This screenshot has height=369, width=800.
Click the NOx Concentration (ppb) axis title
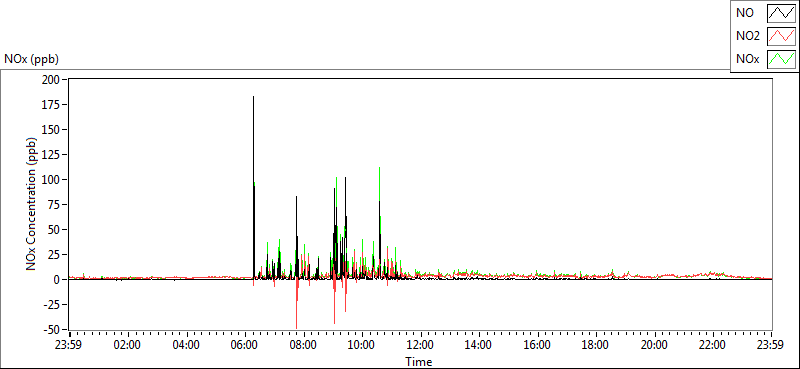click(x=32, y=204)
